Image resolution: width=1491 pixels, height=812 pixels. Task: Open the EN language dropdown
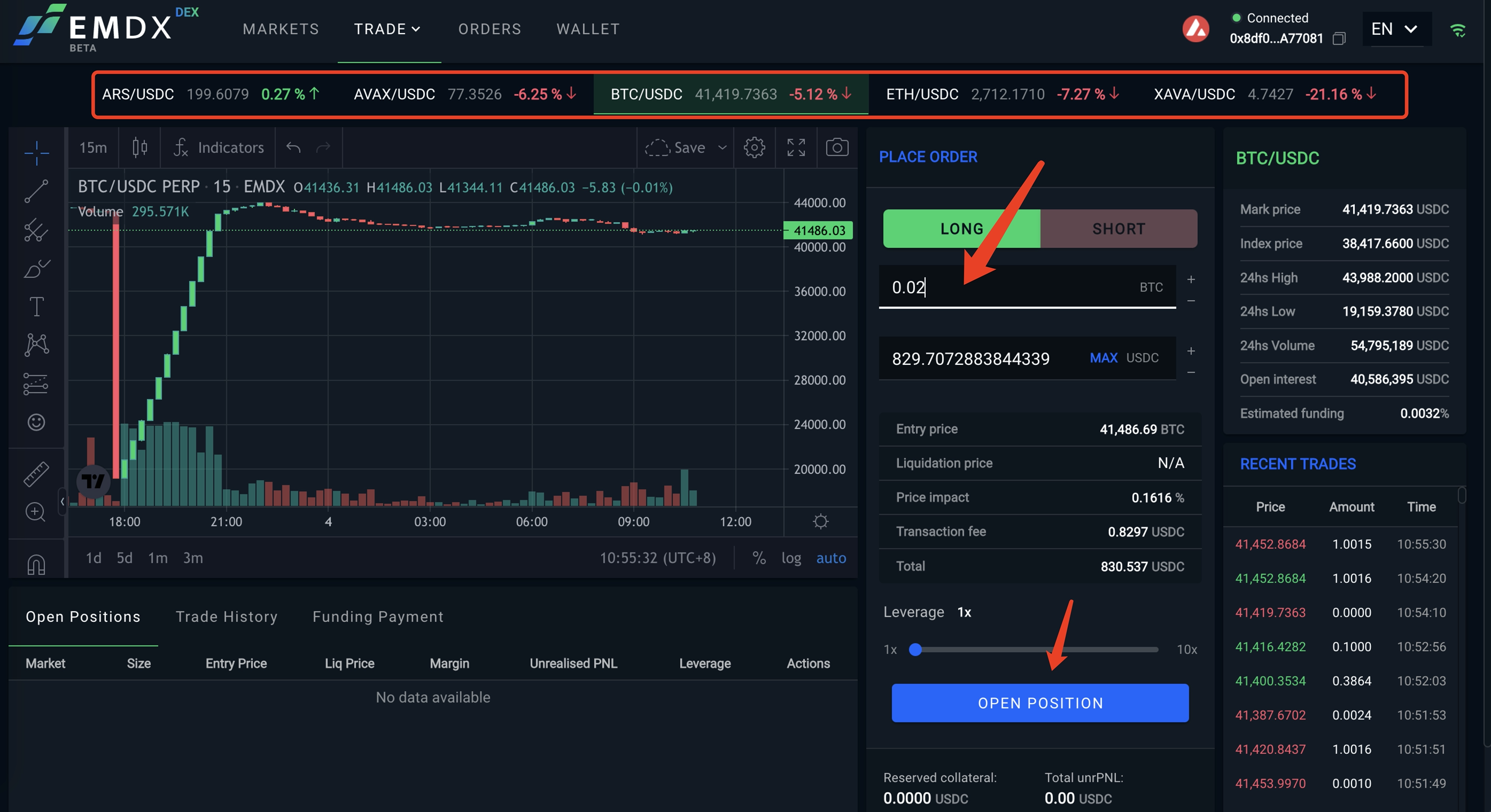click(1395, 29)
